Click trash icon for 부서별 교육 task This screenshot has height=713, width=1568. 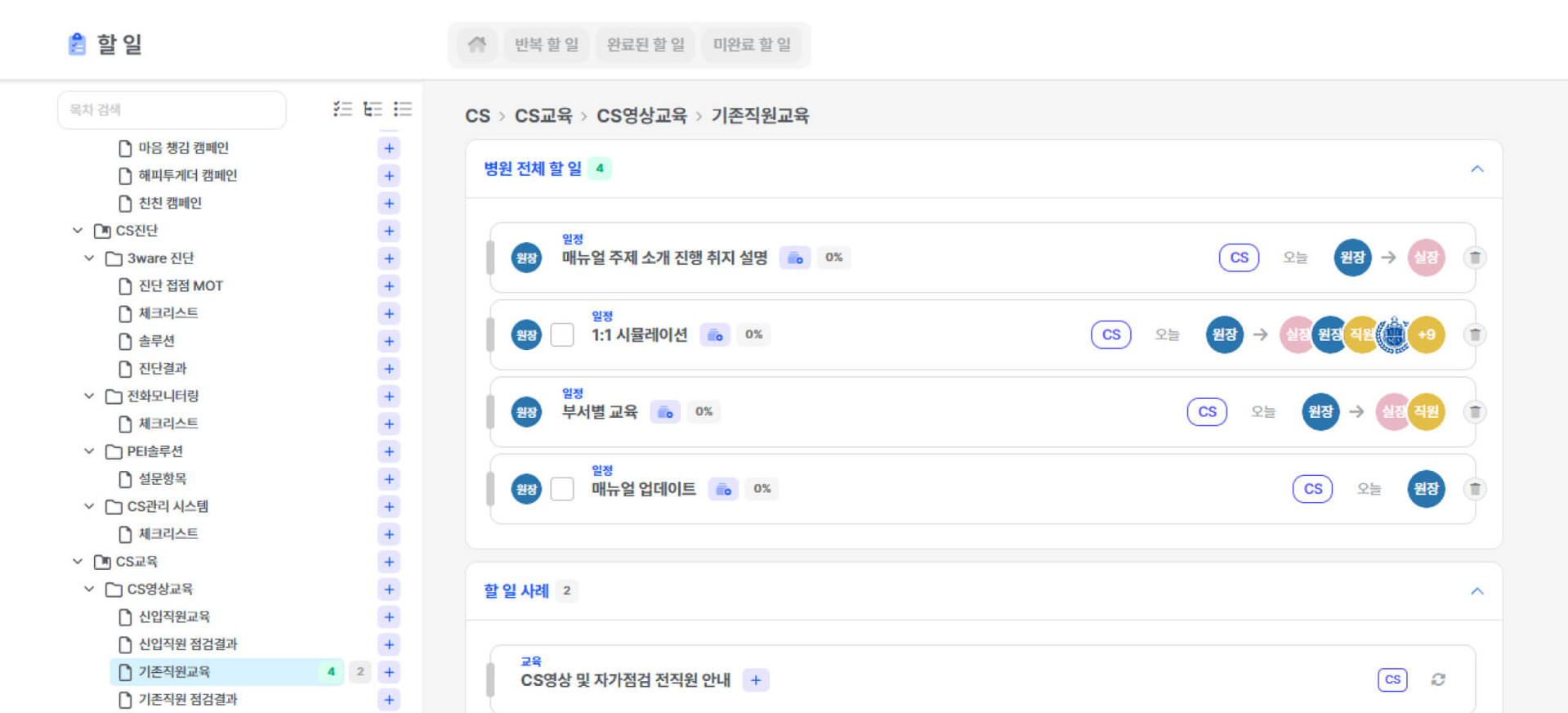click(1475, 412)
